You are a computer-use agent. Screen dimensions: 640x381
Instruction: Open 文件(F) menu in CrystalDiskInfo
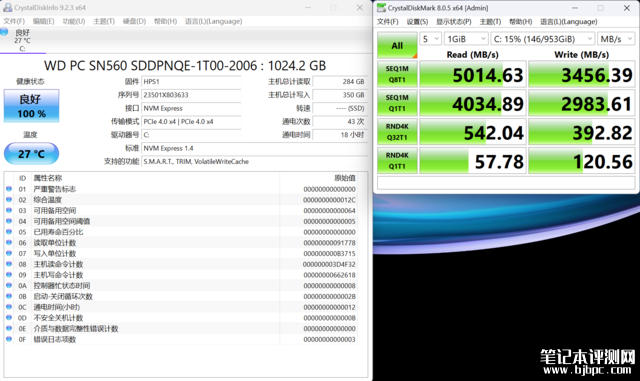14,21
